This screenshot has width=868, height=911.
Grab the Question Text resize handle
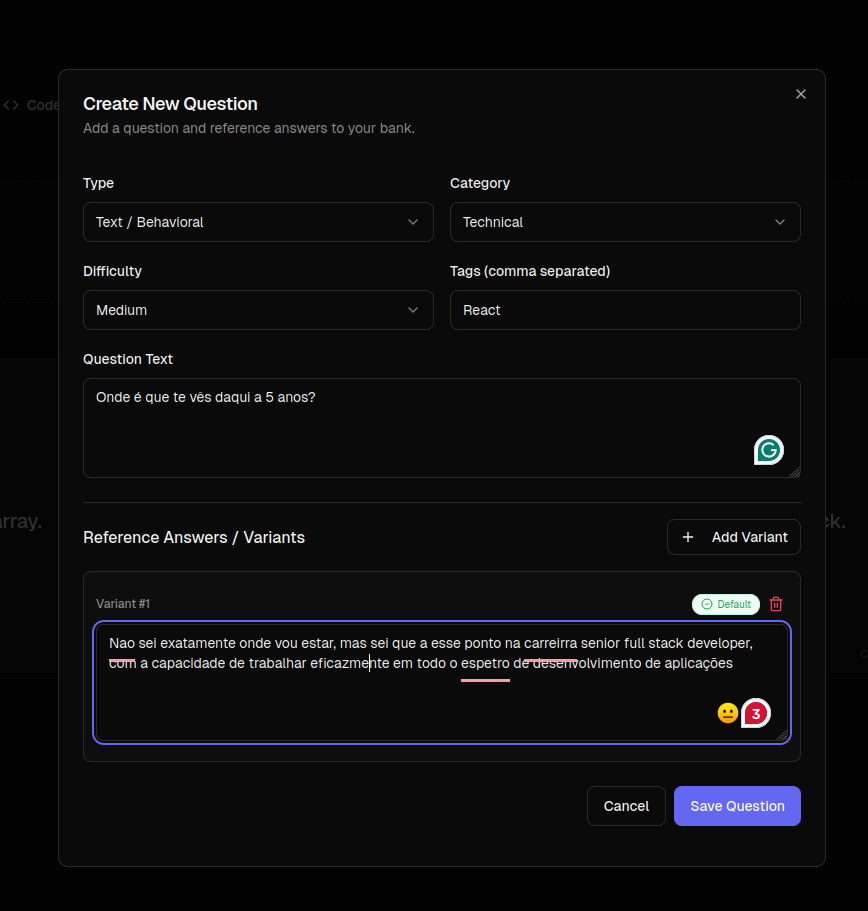tap(794, 471)
